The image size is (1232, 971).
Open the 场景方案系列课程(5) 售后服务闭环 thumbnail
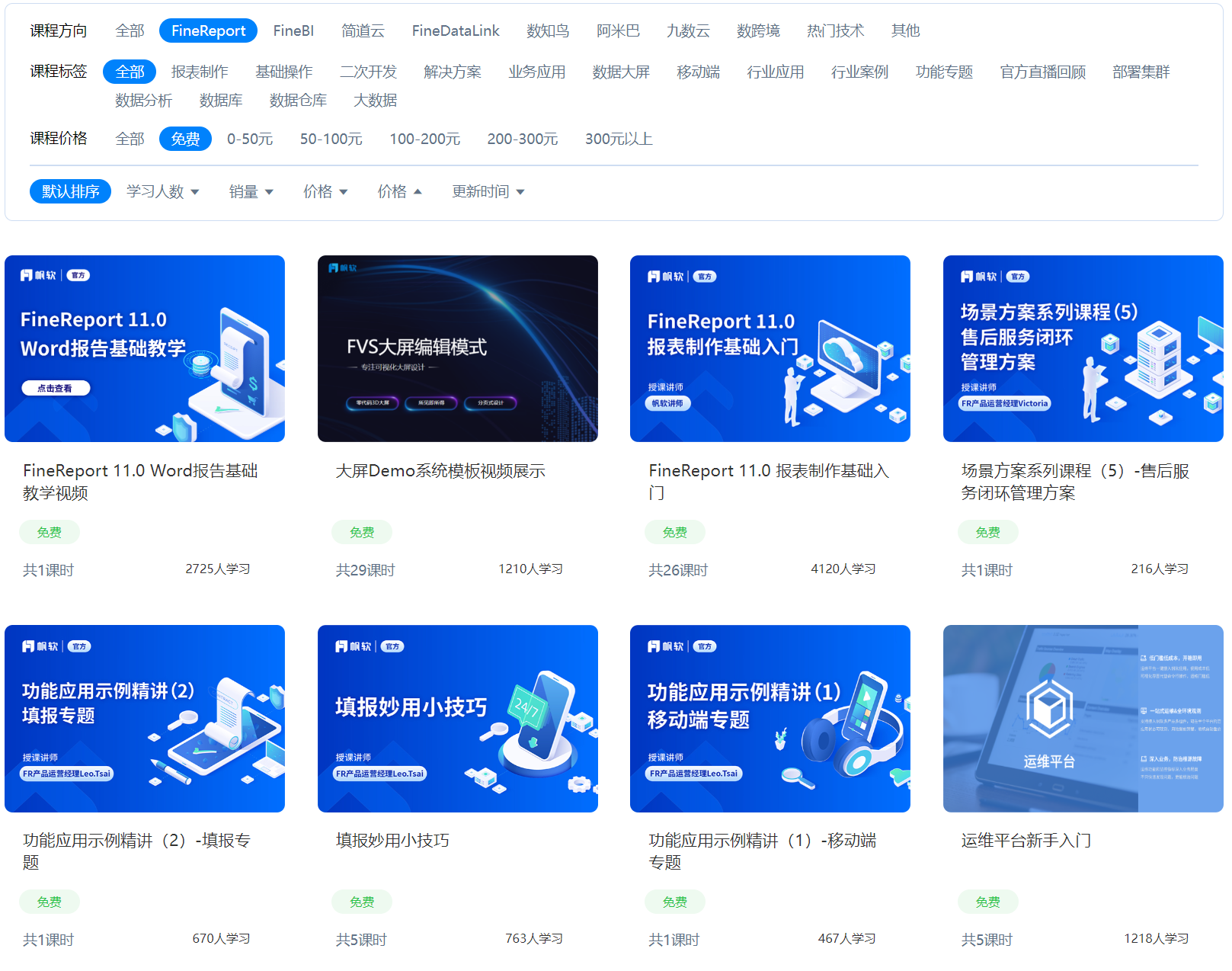(x=1083, y=348)
